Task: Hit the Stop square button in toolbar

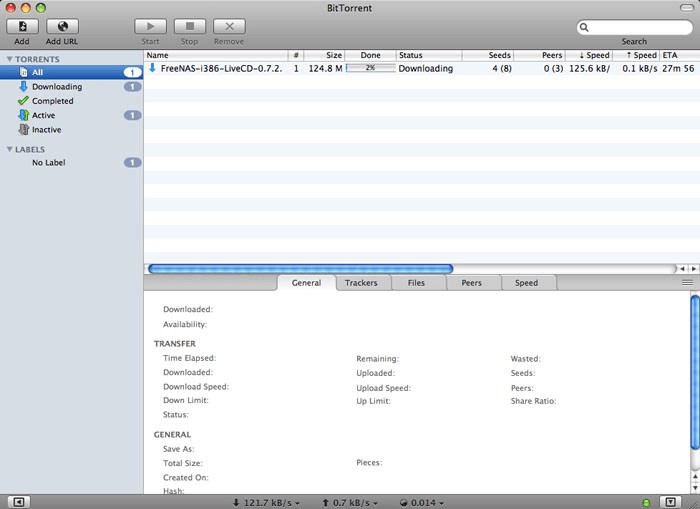Action: click(190, 26)
